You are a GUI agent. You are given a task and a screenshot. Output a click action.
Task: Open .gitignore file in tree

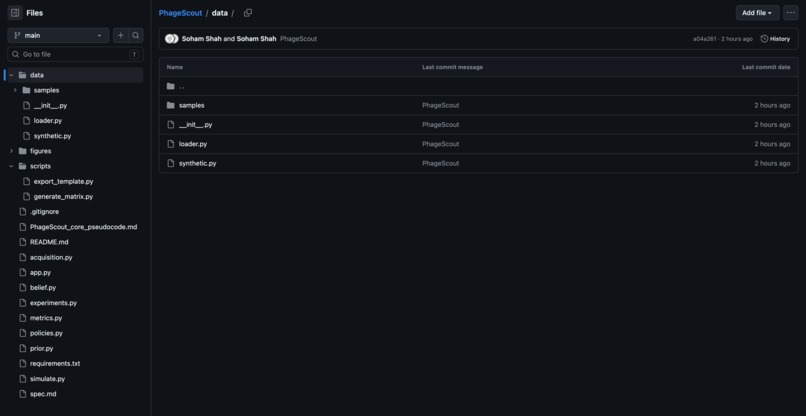click(x=44, y=212)
